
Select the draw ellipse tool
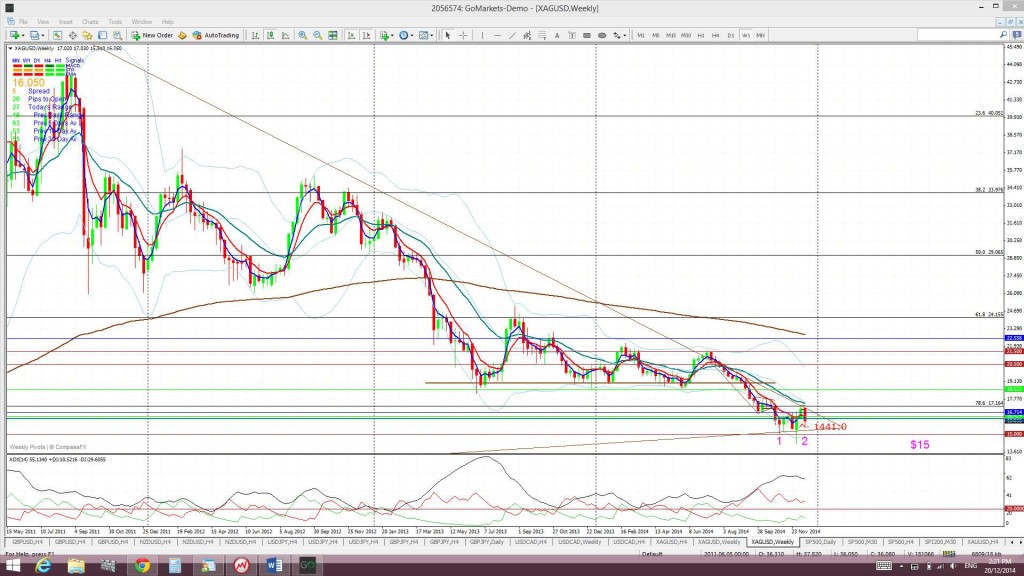pyautogui.click(x=602, y=35)
